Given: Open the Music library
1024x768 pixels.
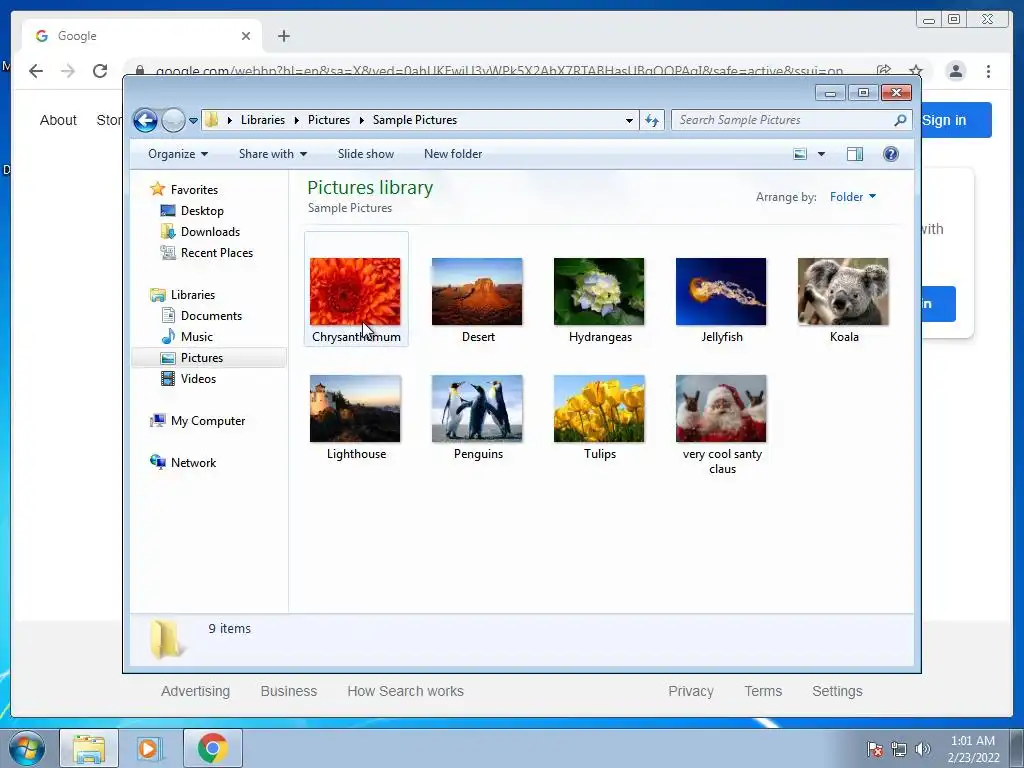Looking at the screenshot, I should pos(197,337).
